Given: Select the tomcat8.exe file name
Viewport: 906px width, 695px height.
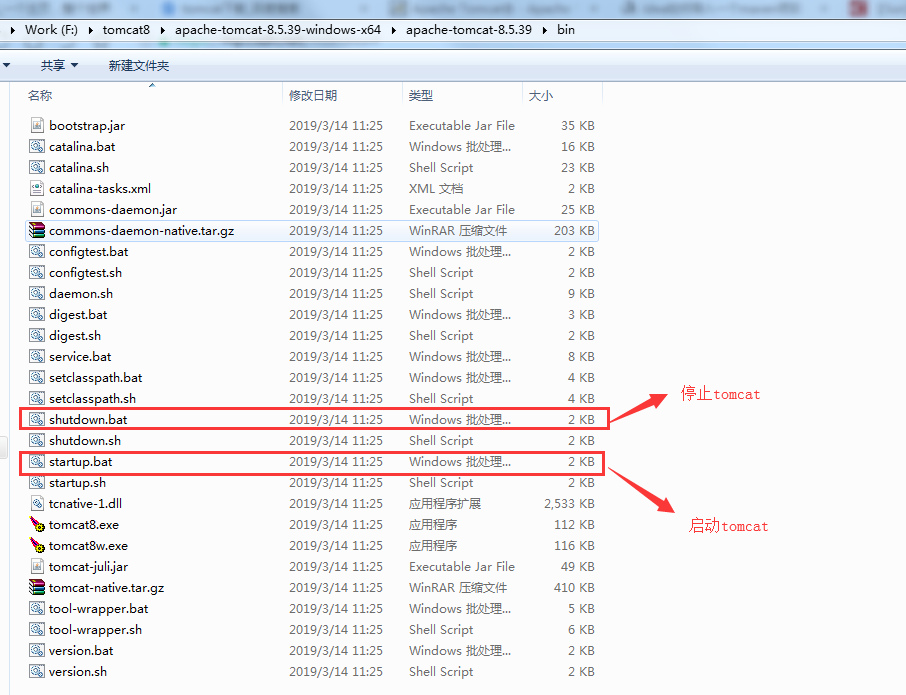Looking at the screenshot, I should click(84, 525).
